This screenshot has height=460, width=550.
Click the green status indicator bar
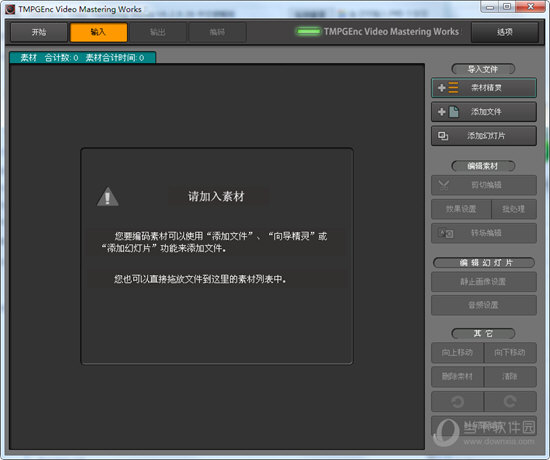(x=308, y=32)
